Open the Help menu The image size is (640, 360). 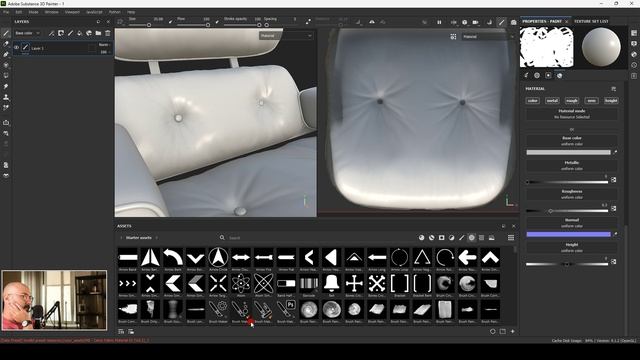click(x=131, y=12)
